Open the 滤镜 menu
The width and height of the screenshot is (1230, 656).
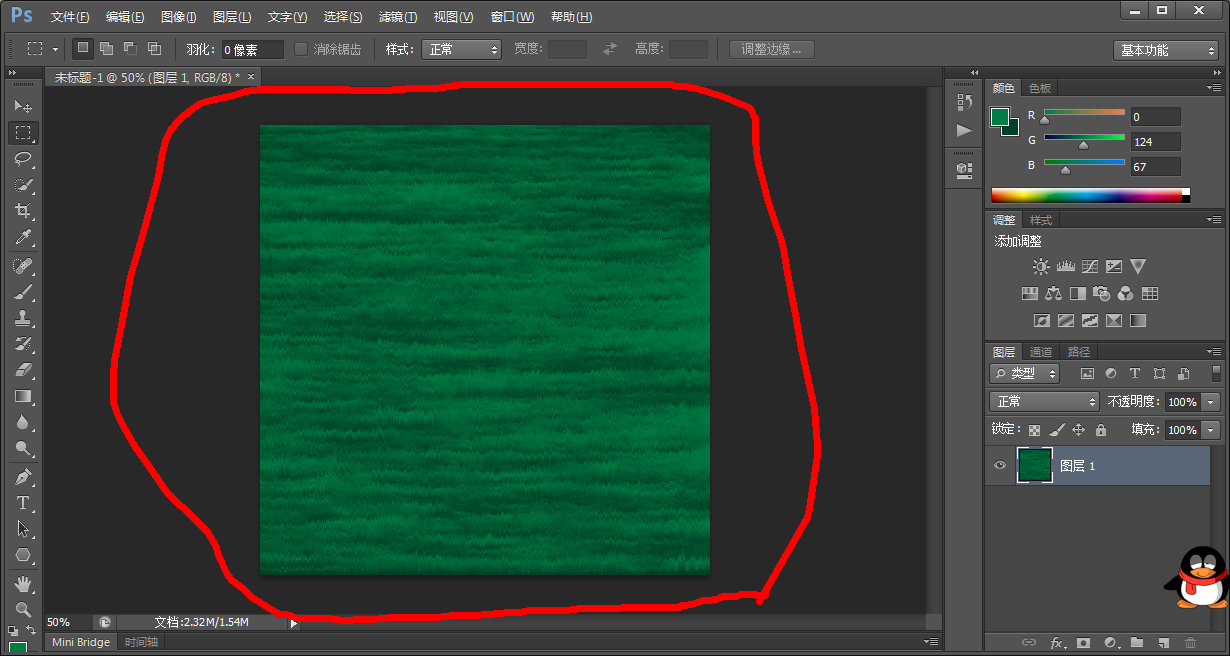398,17
